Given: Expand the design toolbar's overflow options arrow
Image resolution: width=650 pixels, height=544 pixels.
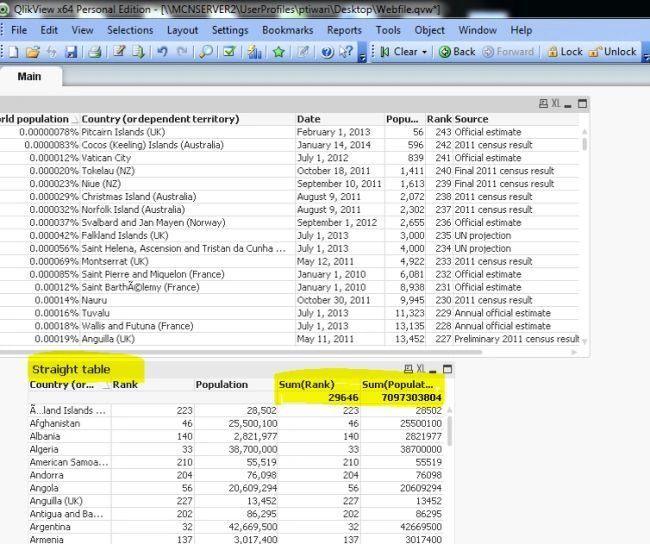Looking at the screenshot, I should pyautogui.click(x=362, y=58).
